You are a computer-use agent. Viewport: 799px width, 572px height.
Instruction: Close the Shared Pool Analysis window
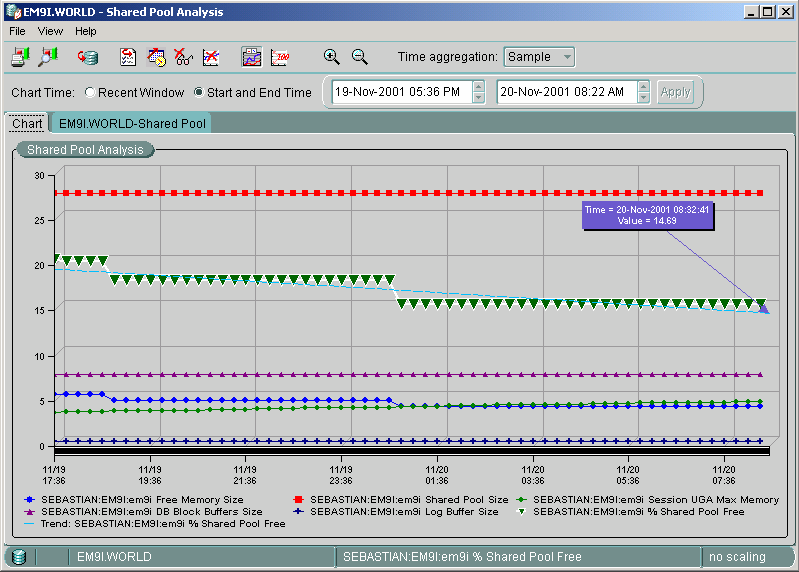(785, 11)
